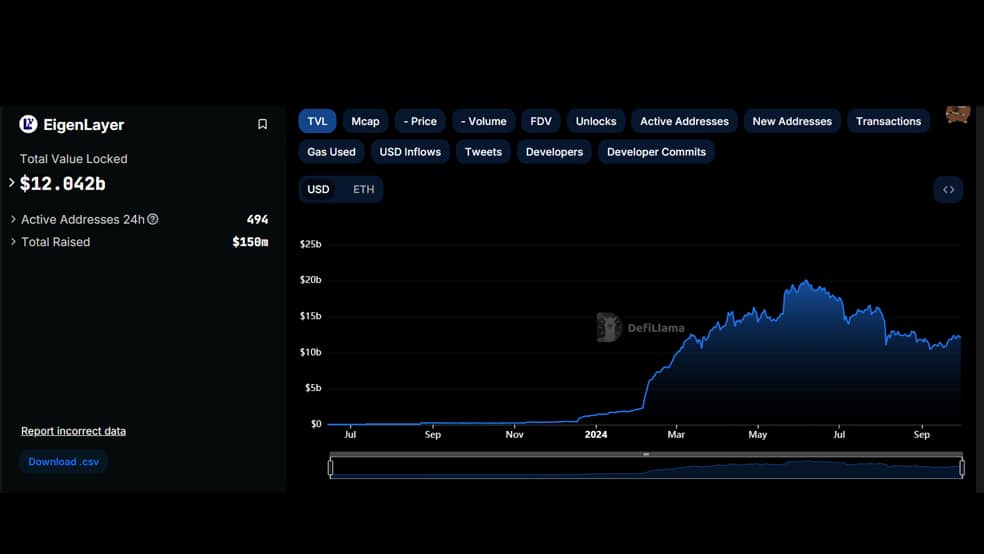Toggle the FDV chart metric
Screen dimensions: 984x554
coord(541,121)
